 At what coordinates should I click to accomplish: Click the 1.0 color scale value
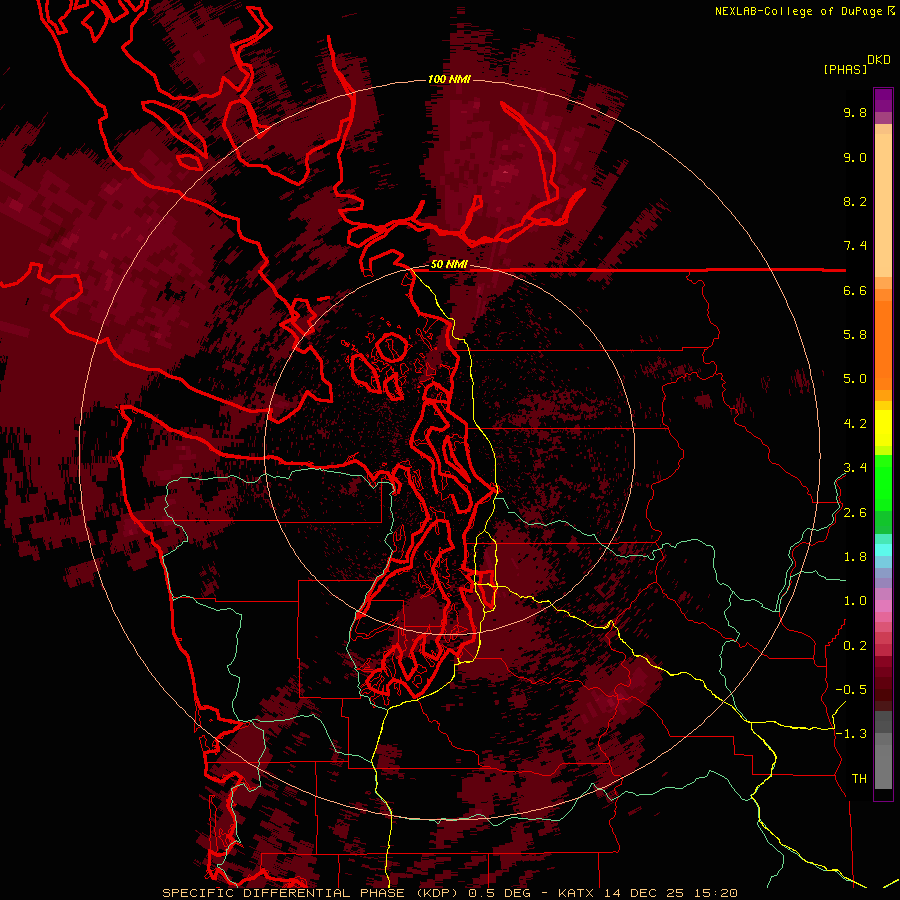pos(855,601)
